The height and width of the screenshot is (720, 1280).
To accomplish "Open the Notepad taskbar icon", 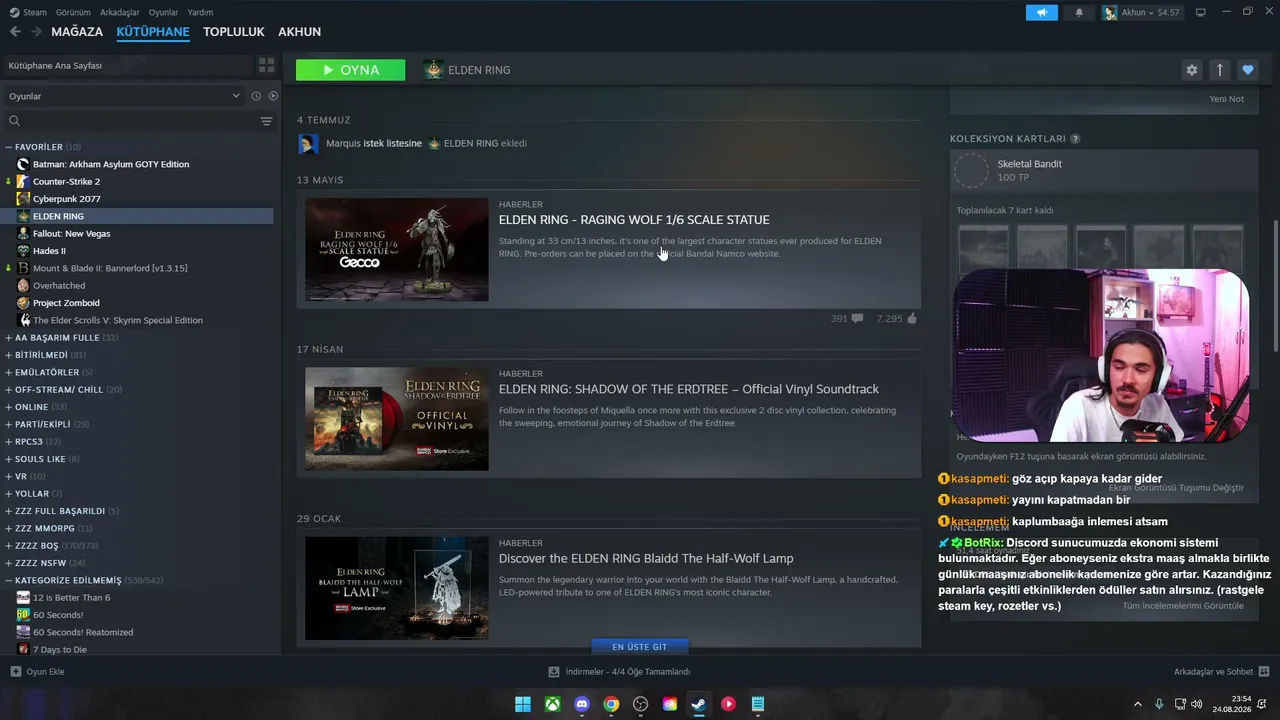I will tap(758, 704).
